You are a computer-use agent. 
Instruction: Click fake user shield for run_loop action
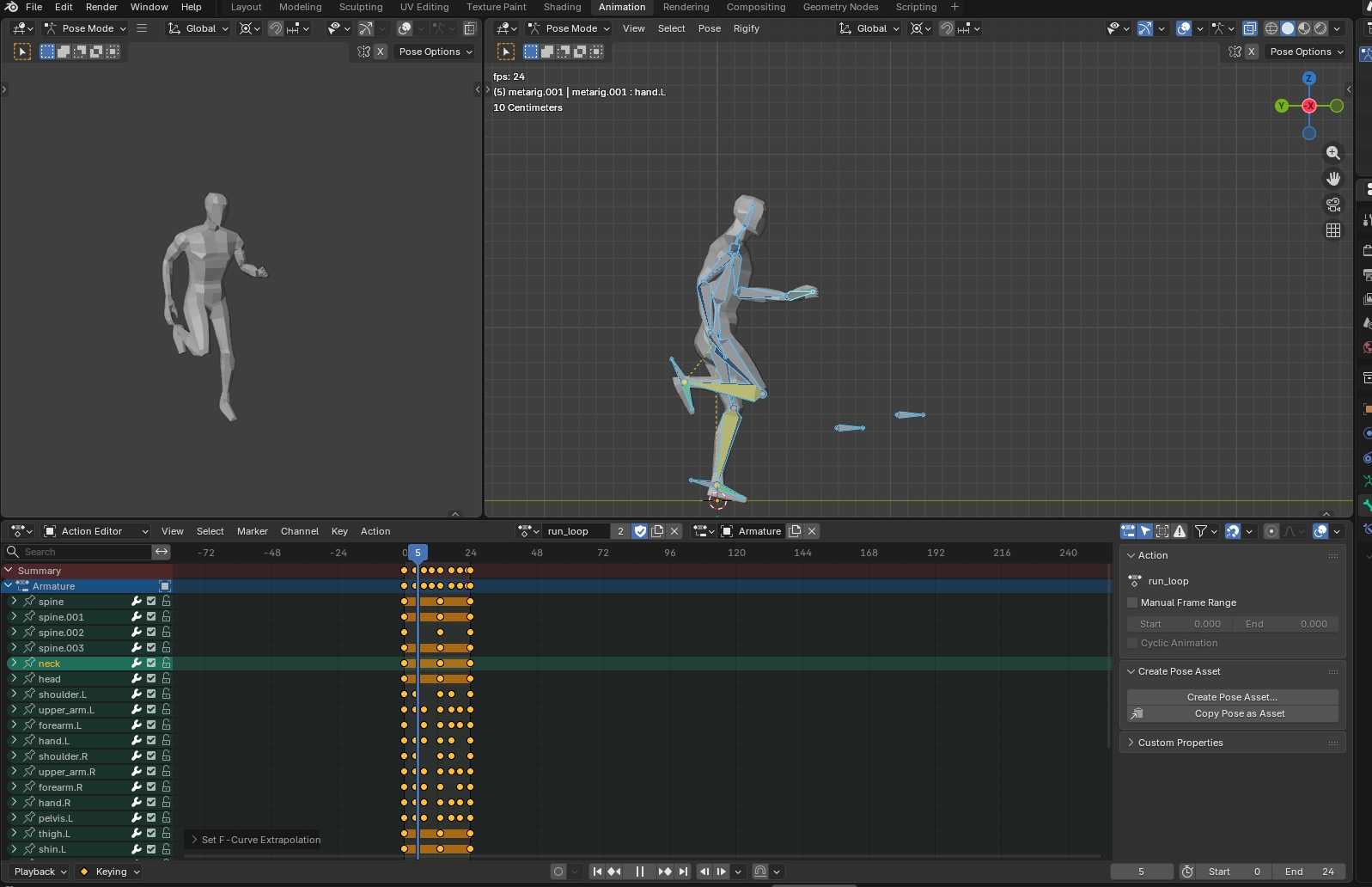coord(640,531)
